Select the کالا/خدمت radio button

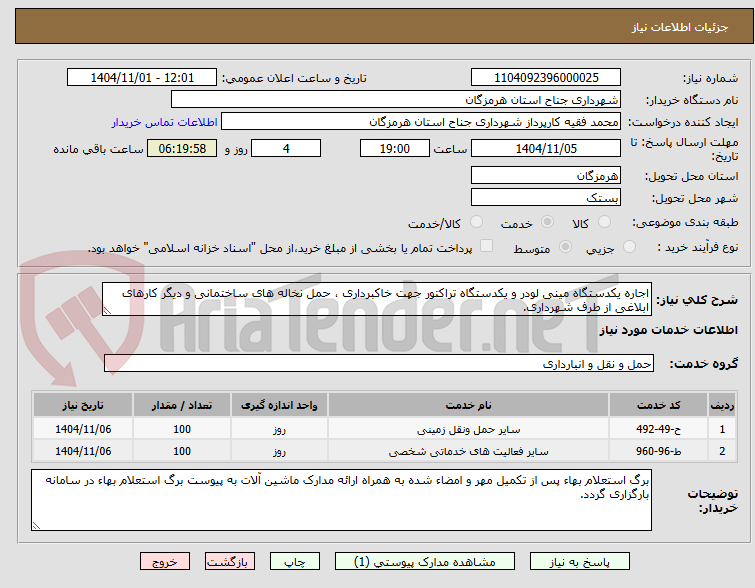click(476, 222)
